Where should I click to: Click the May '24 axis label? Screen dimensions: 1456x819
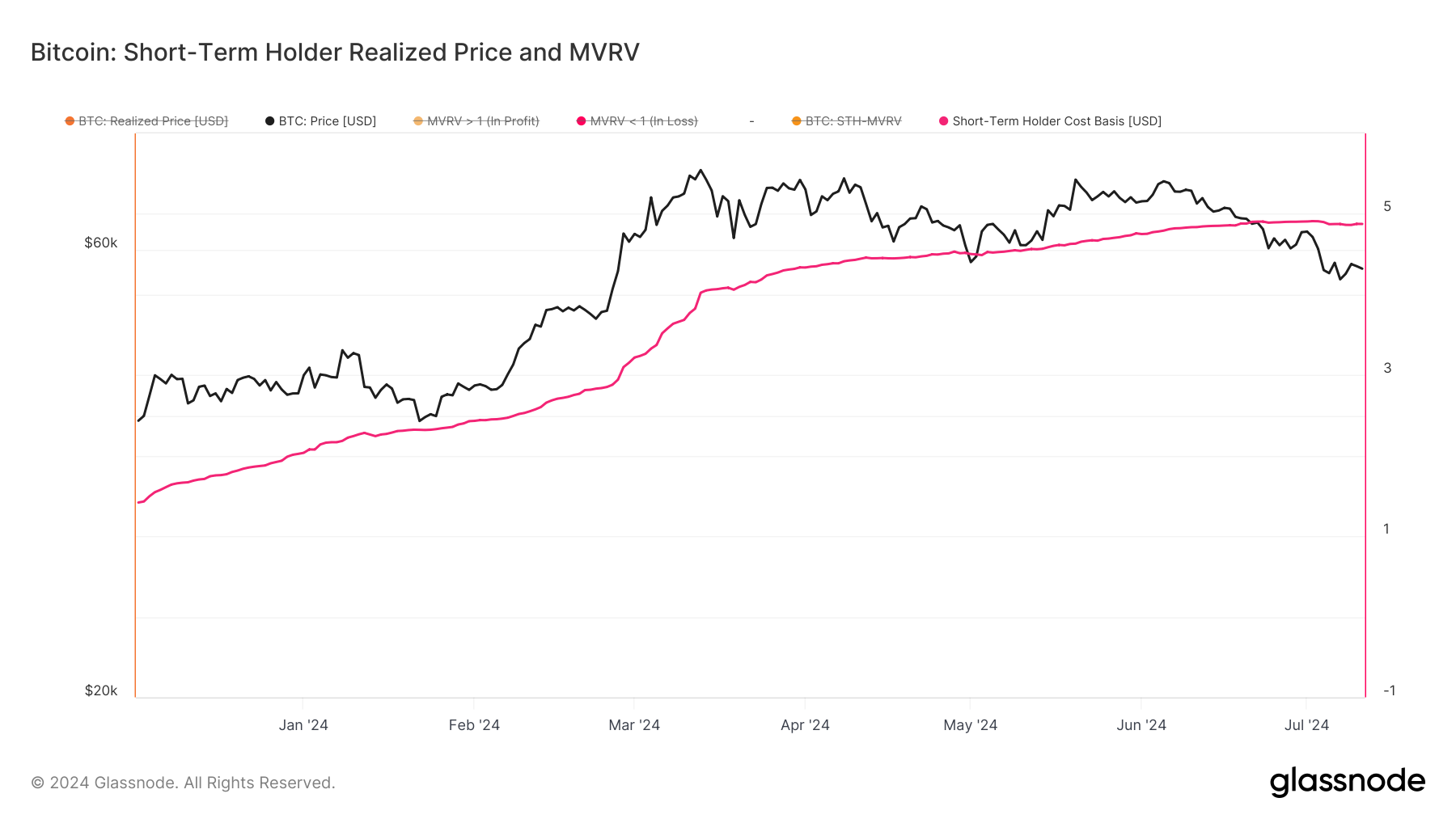(x=970, y=725)
